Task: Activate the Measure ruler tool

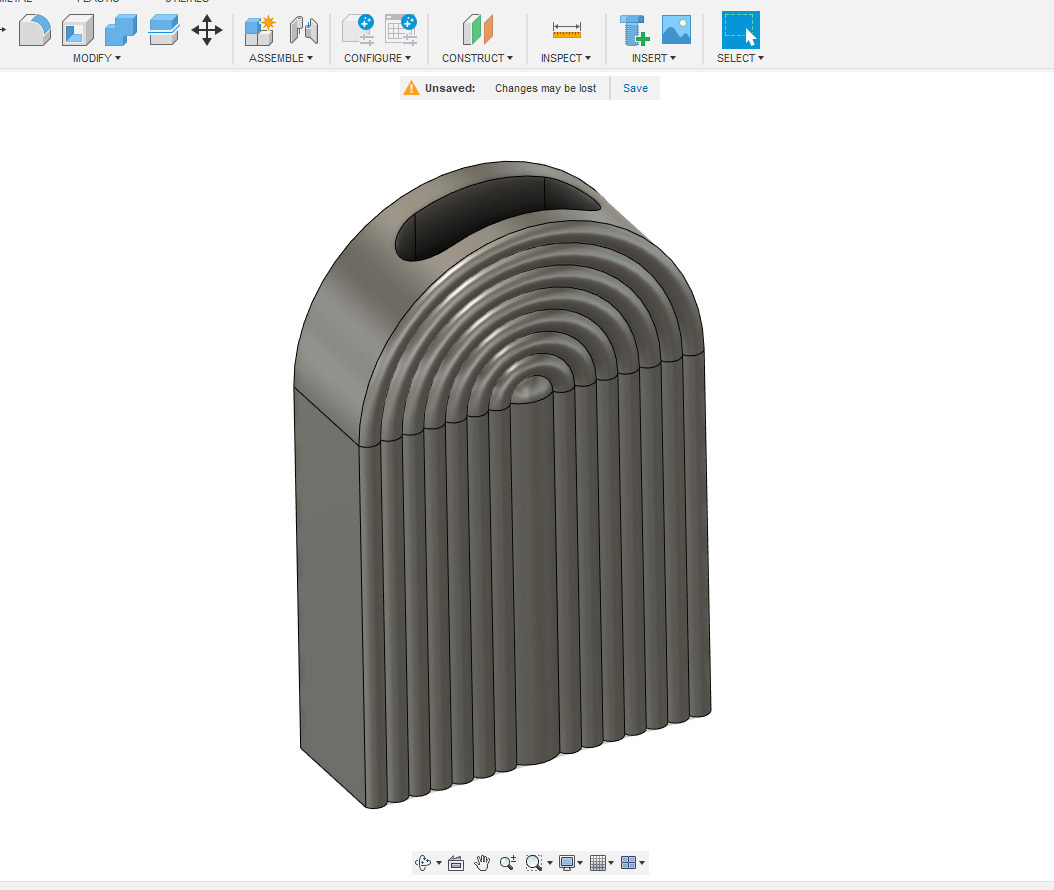Action: (566, 30)
